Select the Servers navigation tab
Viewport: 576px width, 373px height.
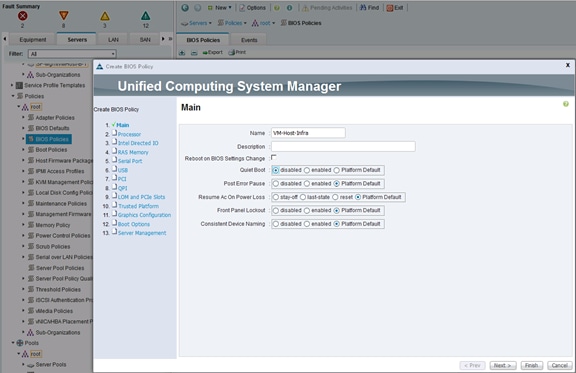point(77,40)
